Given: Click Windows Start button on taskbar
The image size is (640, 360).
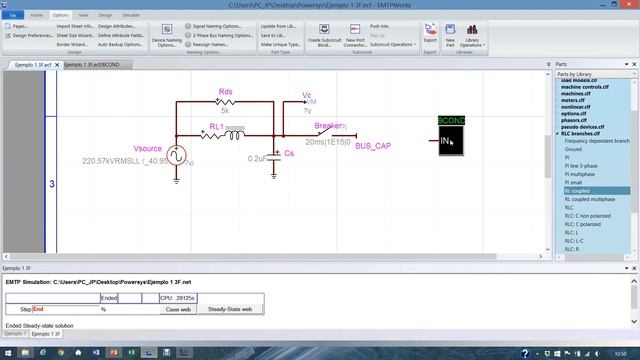Looking at the screenshot, I should [8, 353].
